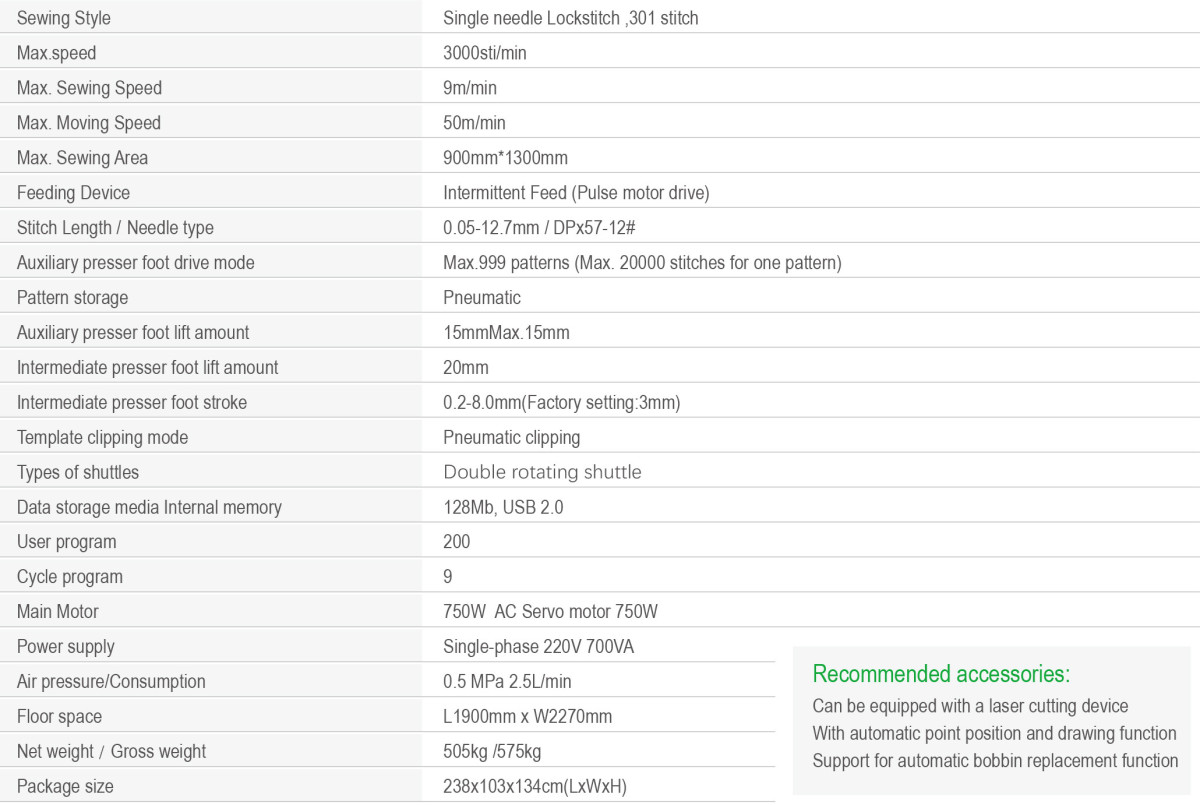Click "Intermittent Feed (Pulse motor drive)" text

(576, 193)
